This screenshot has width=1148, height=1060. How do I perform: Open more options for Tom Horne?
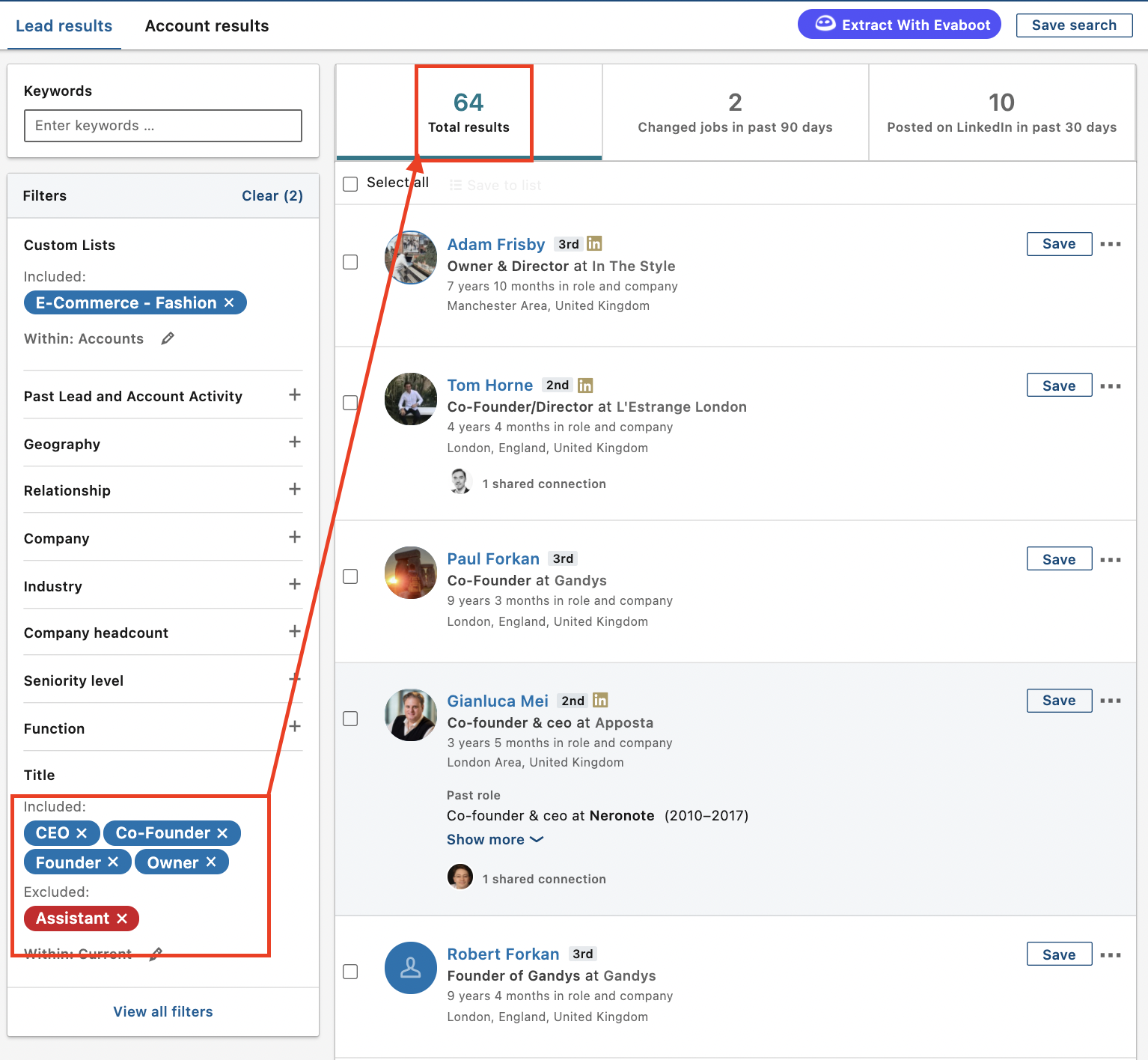(1111, 386)
